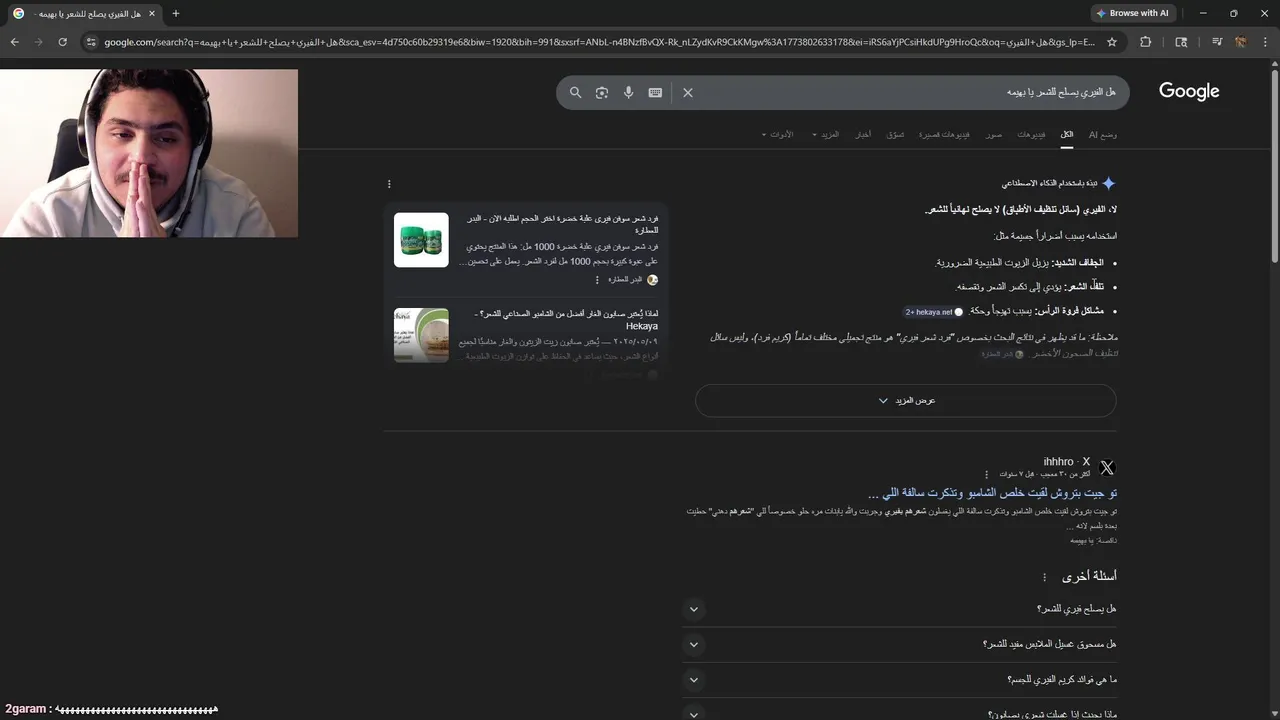
Task: Close the current Google search tab
Action: click(x=152, y=13)
